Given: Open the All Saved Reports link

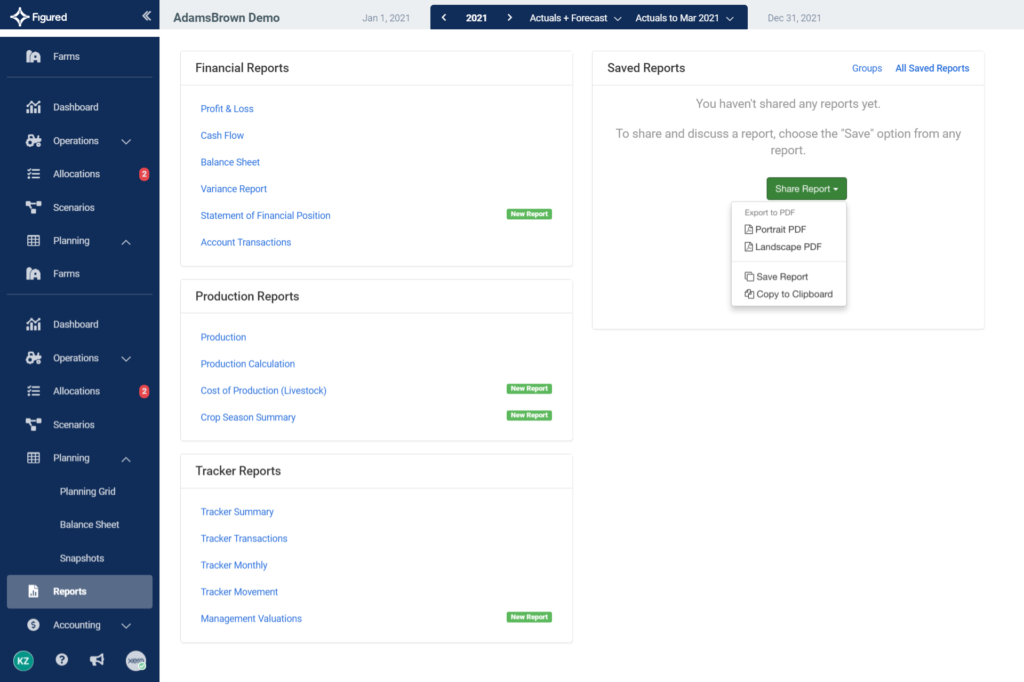Looking at the screenshot, I should pyautogui.click(x=932, y=68).
